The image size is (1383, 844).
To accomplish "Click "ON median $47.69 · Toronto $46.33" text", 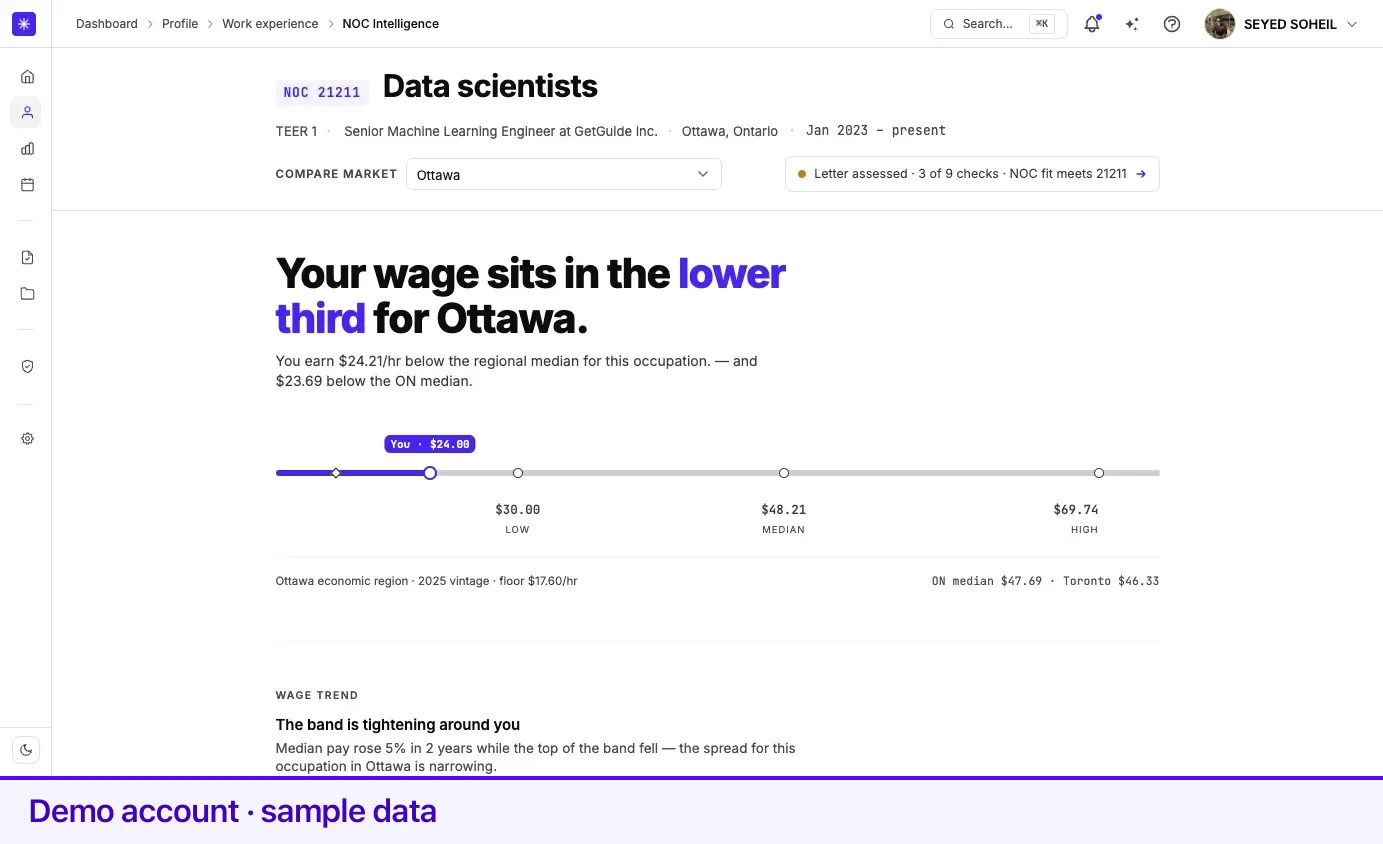I will coord(1045,581).
